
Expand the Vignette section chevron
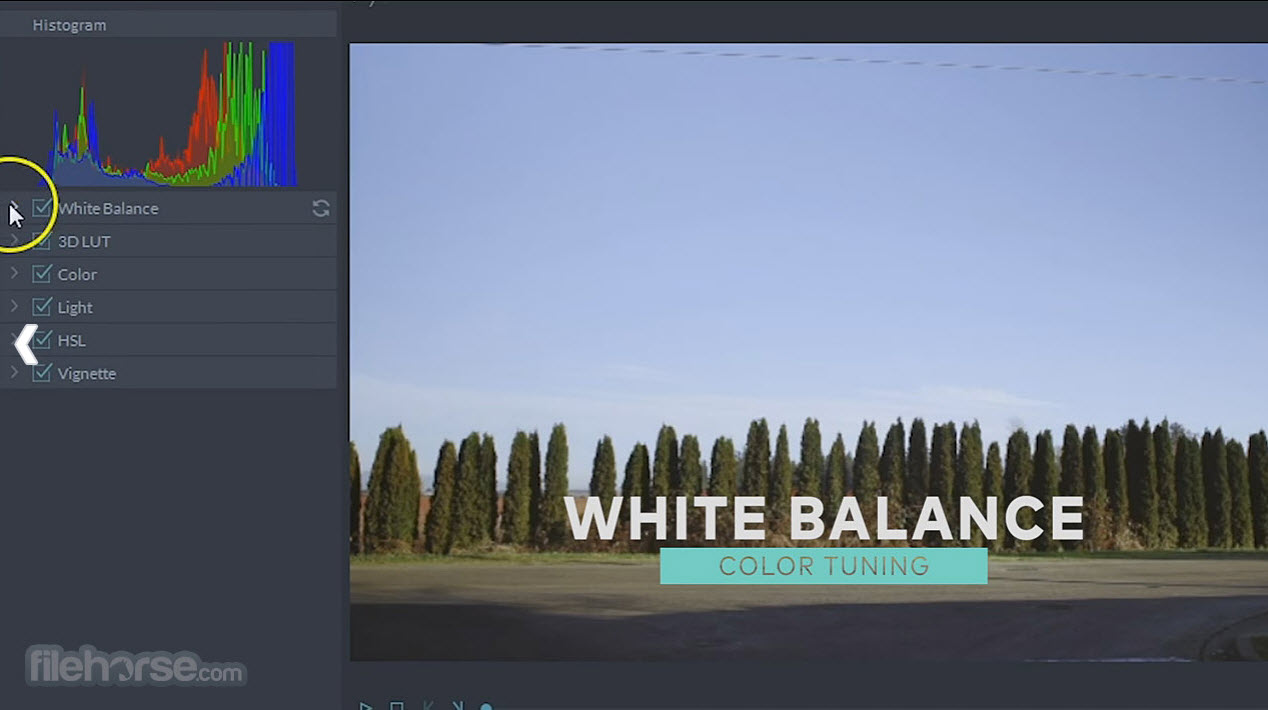click(14, 373)
